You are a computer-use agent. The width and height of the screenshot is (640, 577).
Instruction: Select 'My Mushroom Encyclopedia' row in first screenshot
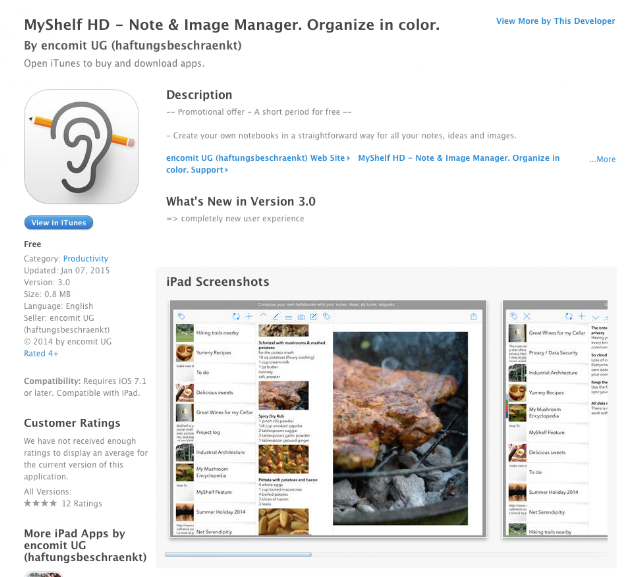[215, 472]
